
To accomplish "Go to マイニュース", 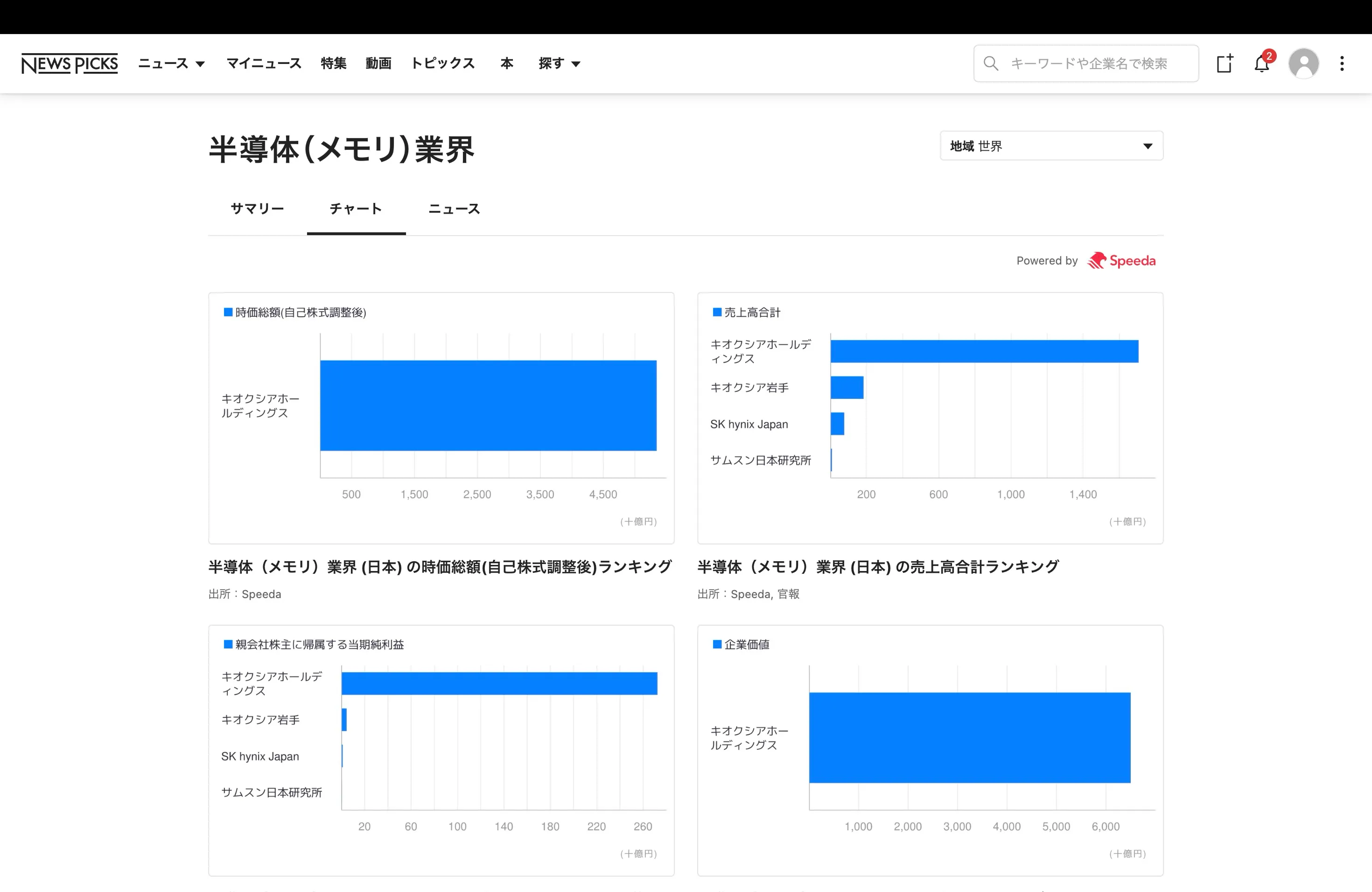I will coord(264,63).
